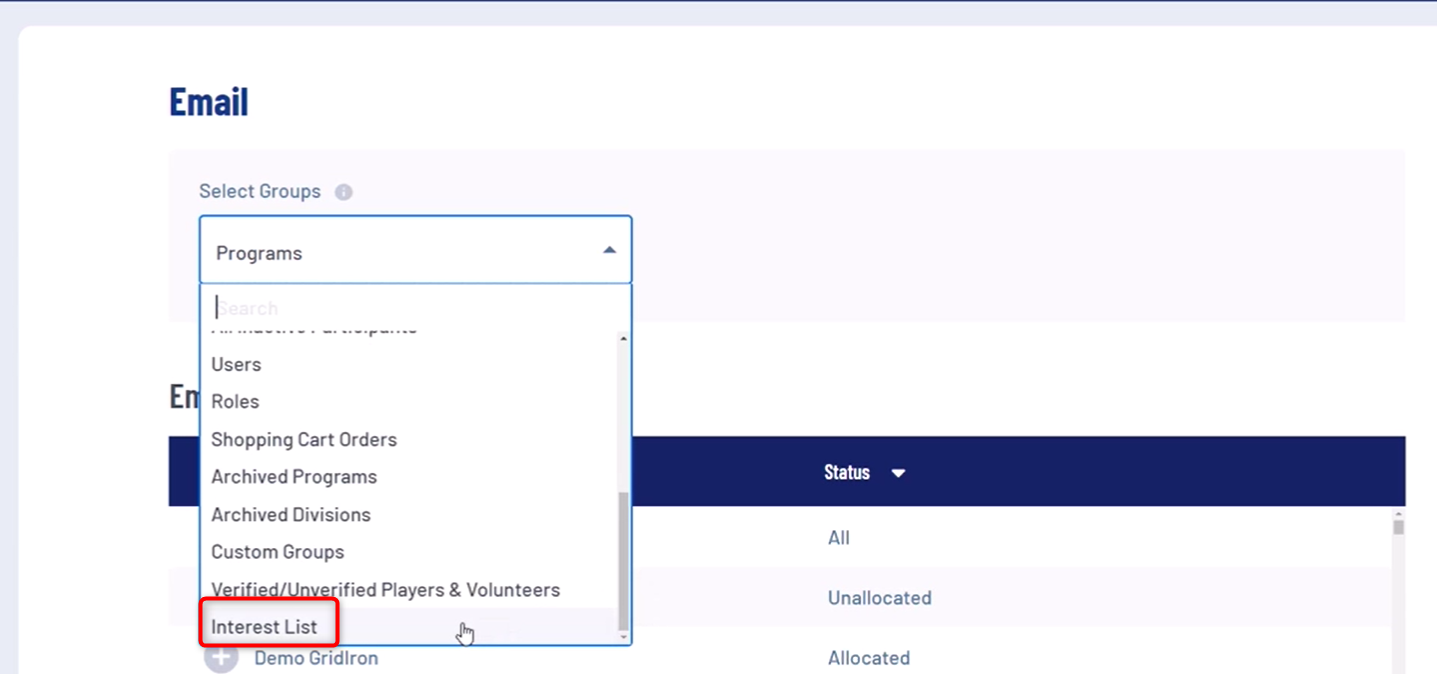This screenshot has height=674, width=1437.
Task: Click the email table scrollbar up arrow
Action: 1398,515
